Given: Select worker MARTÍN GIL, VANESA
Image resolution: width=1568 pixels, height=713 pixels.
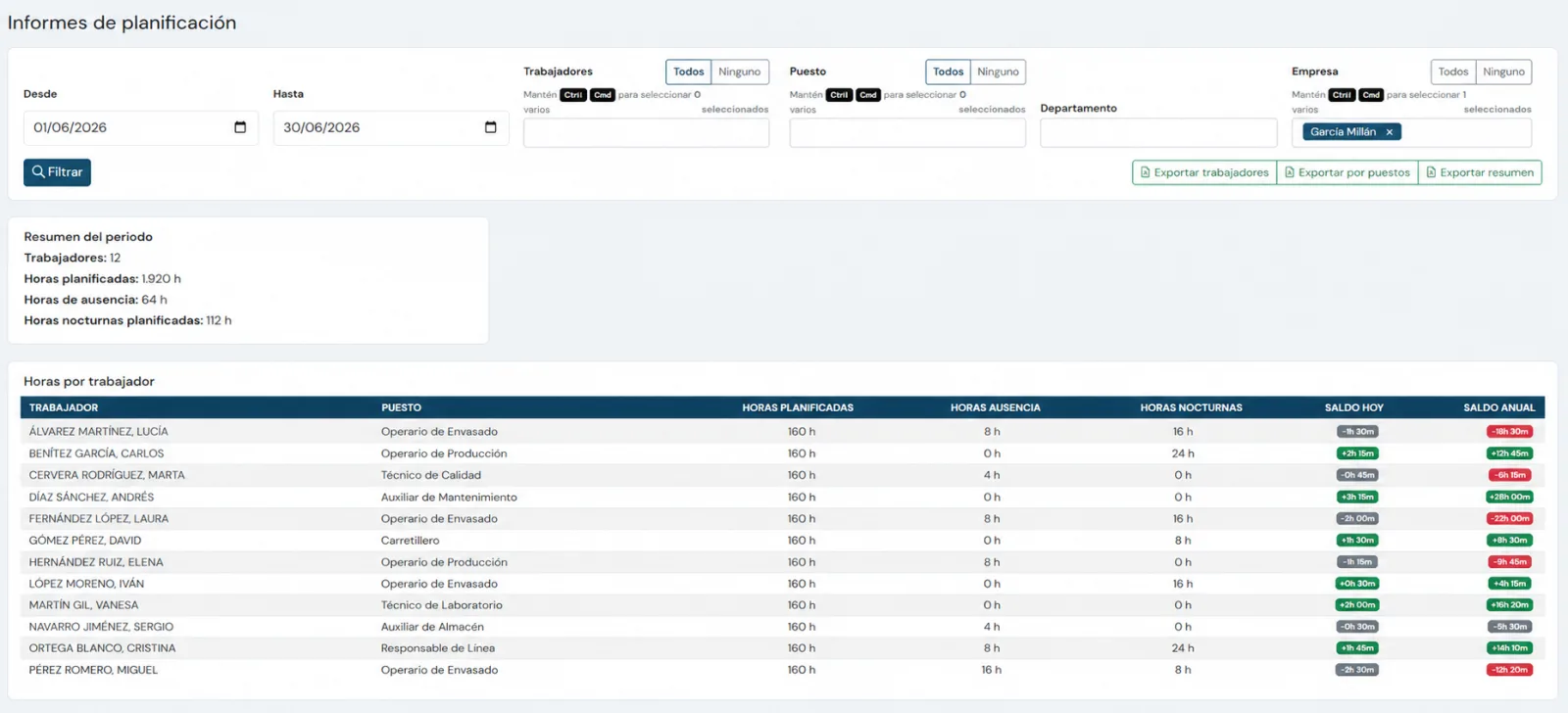Looking at the screenshot, I should pos(83,605).
